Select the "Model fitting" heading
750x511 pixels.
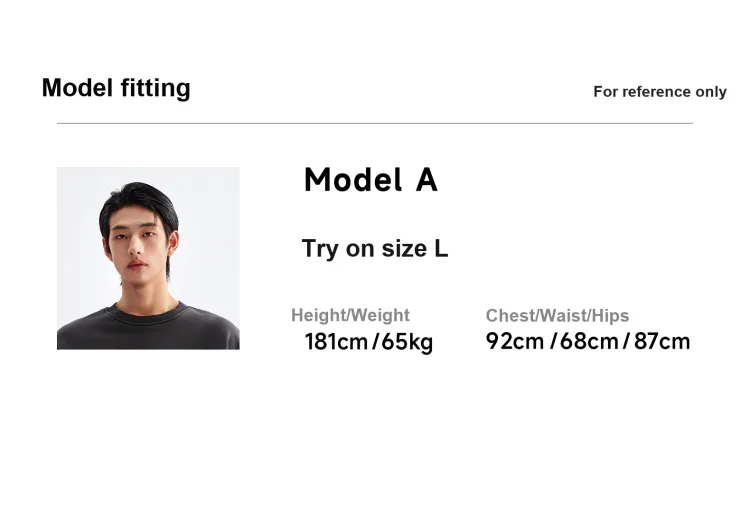coord(116,88)
